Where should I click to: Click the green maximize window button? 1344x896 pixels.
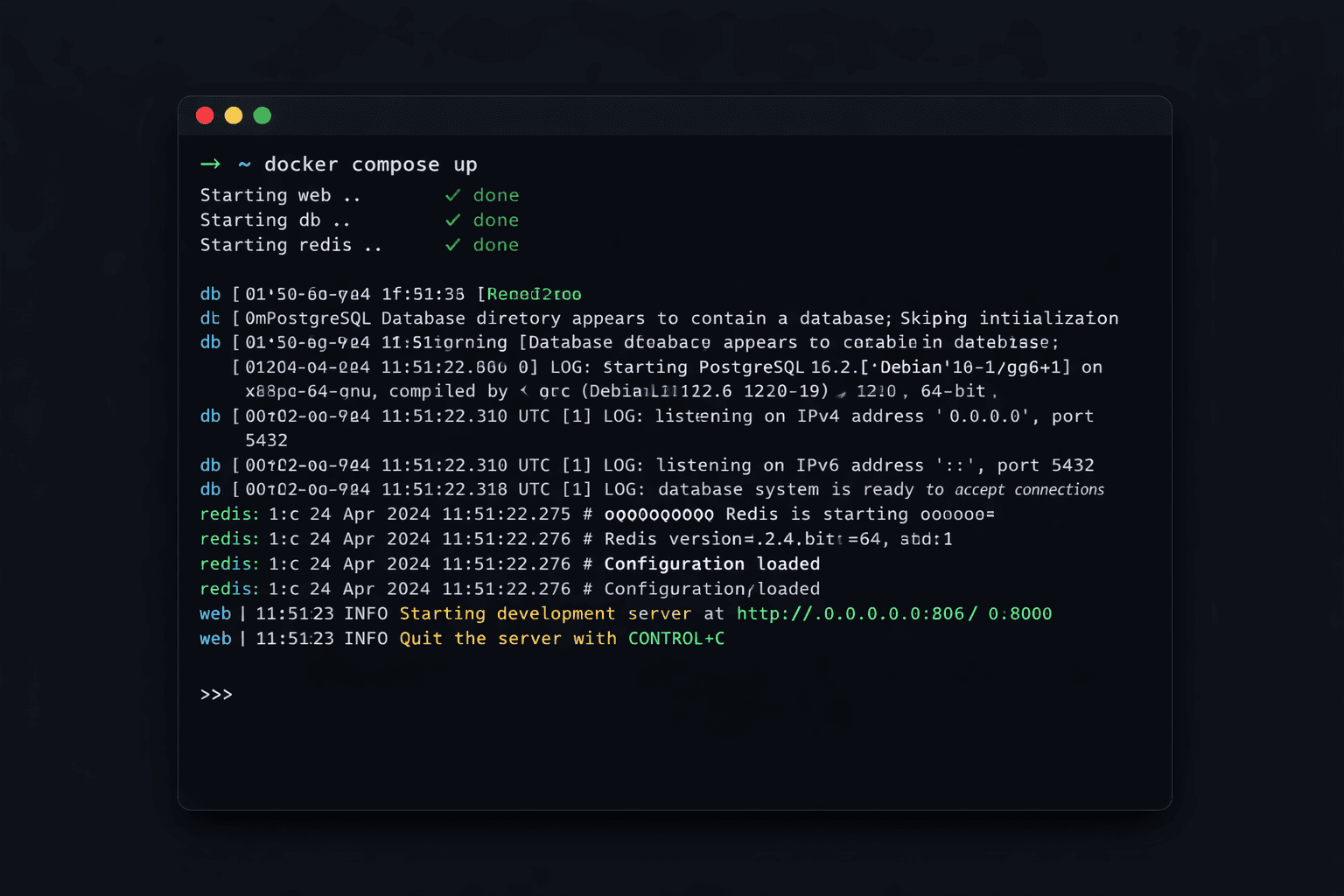pos(262,115)
